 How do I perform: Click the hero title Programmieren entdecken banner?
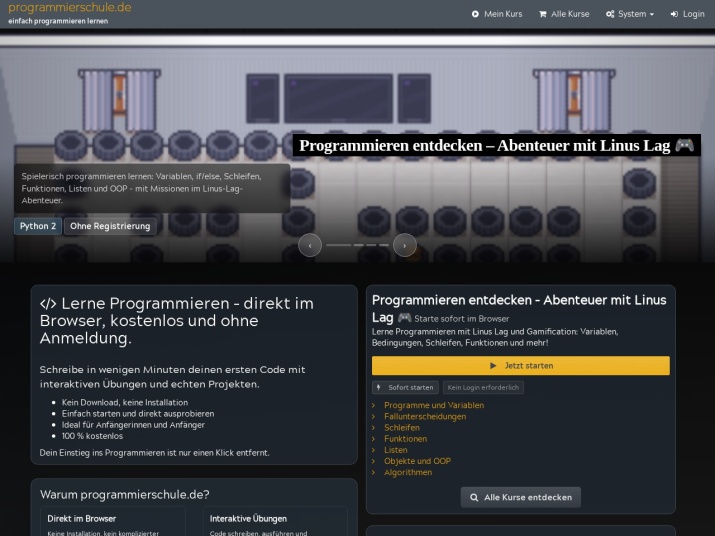497,146
